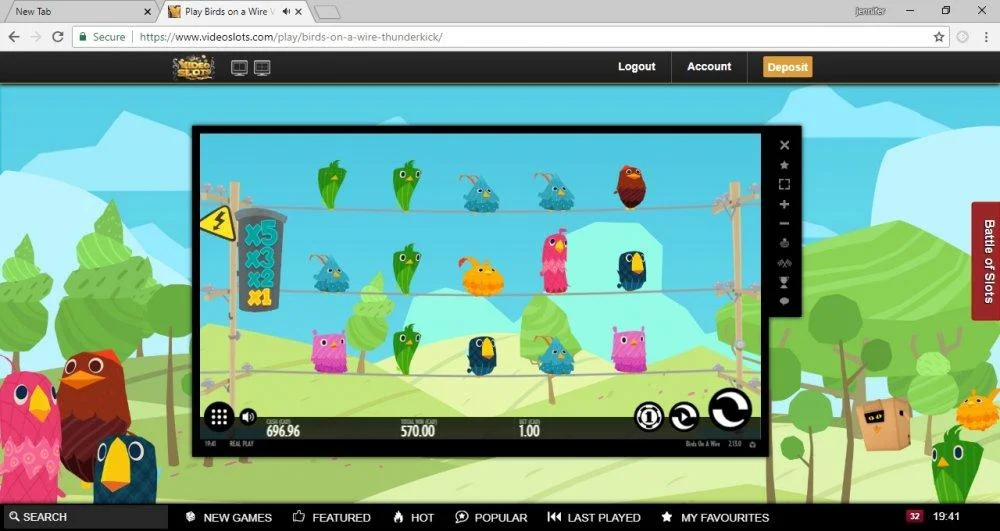The width and height of the screenshot is (1000, 531).
Task: Open the Account page
Action: (x=709, y=66)
